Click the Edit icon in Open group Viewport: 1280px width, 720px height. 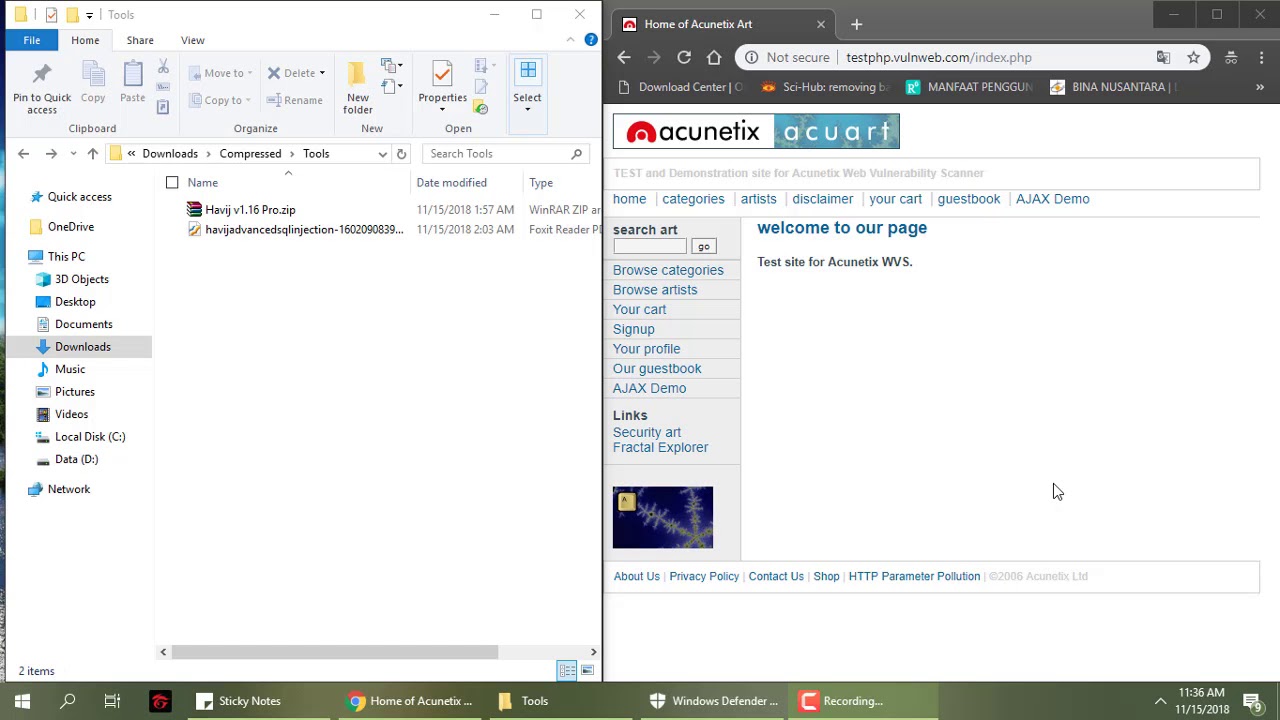click(481, 87)
